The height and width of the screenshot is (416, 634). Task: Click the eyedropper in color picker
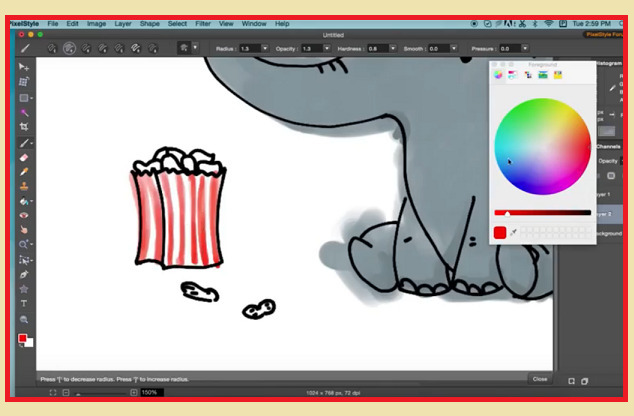pyautogui.click(x=514, y=232)
